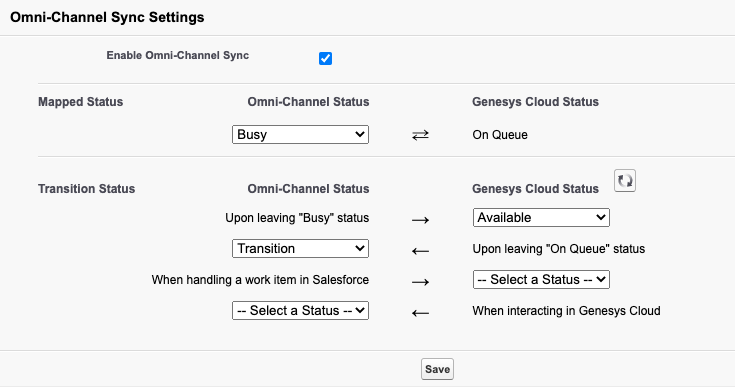Uncheck Enable Omni-Channel Sync checkbox
The width and height of the screenshot is (735, 389).
[x=325, y=59]
